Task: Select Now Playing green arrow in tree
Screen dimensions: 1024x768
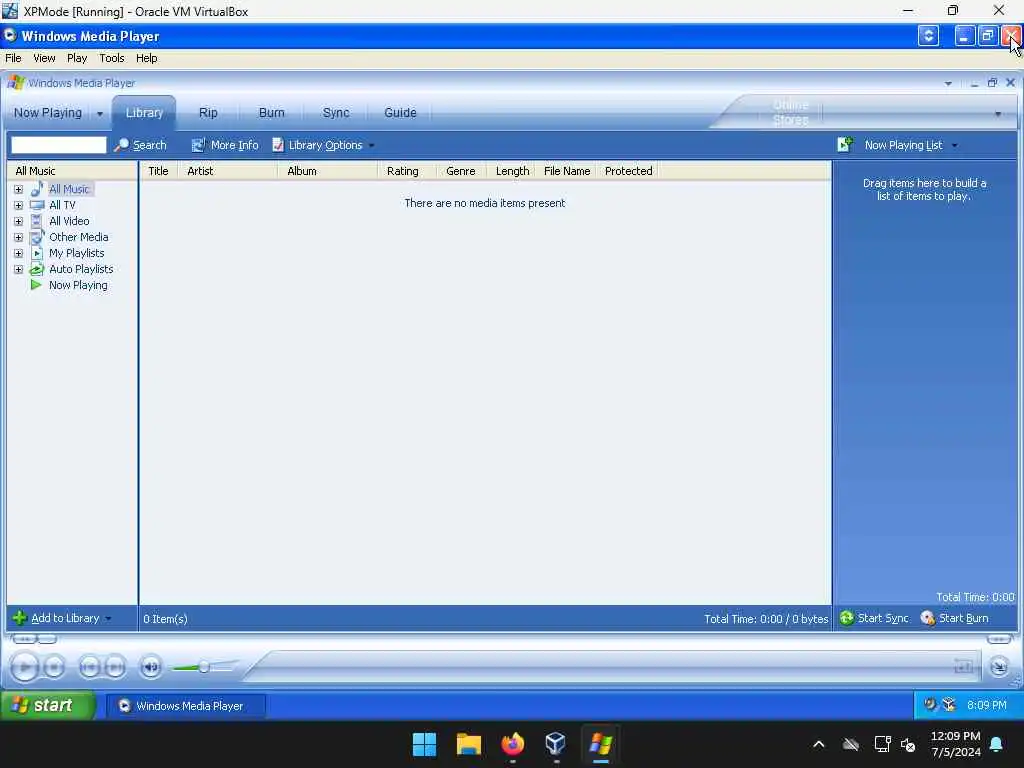Action: tap(36, 285)
